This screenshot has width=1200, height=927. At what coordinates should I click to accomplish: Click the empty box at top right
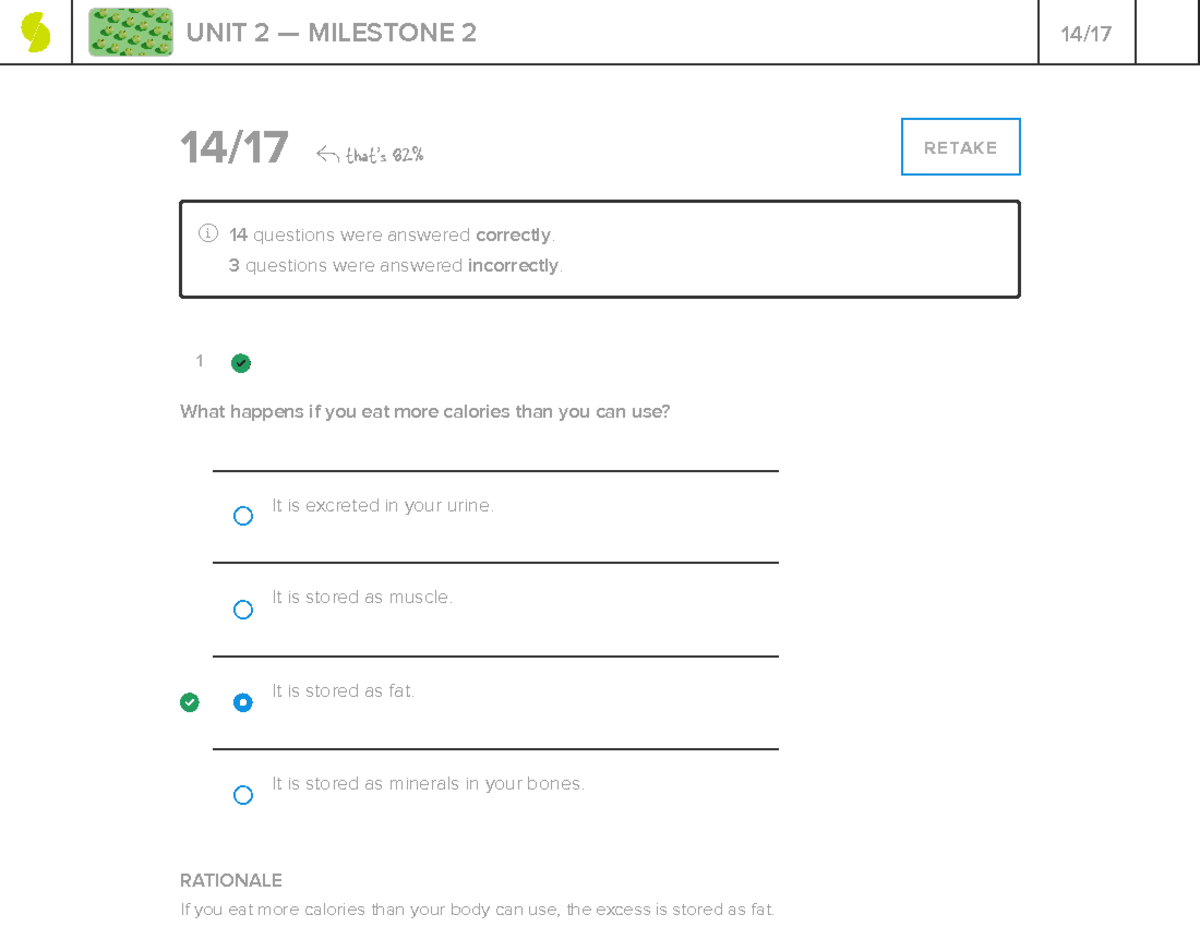(1167, 32)
